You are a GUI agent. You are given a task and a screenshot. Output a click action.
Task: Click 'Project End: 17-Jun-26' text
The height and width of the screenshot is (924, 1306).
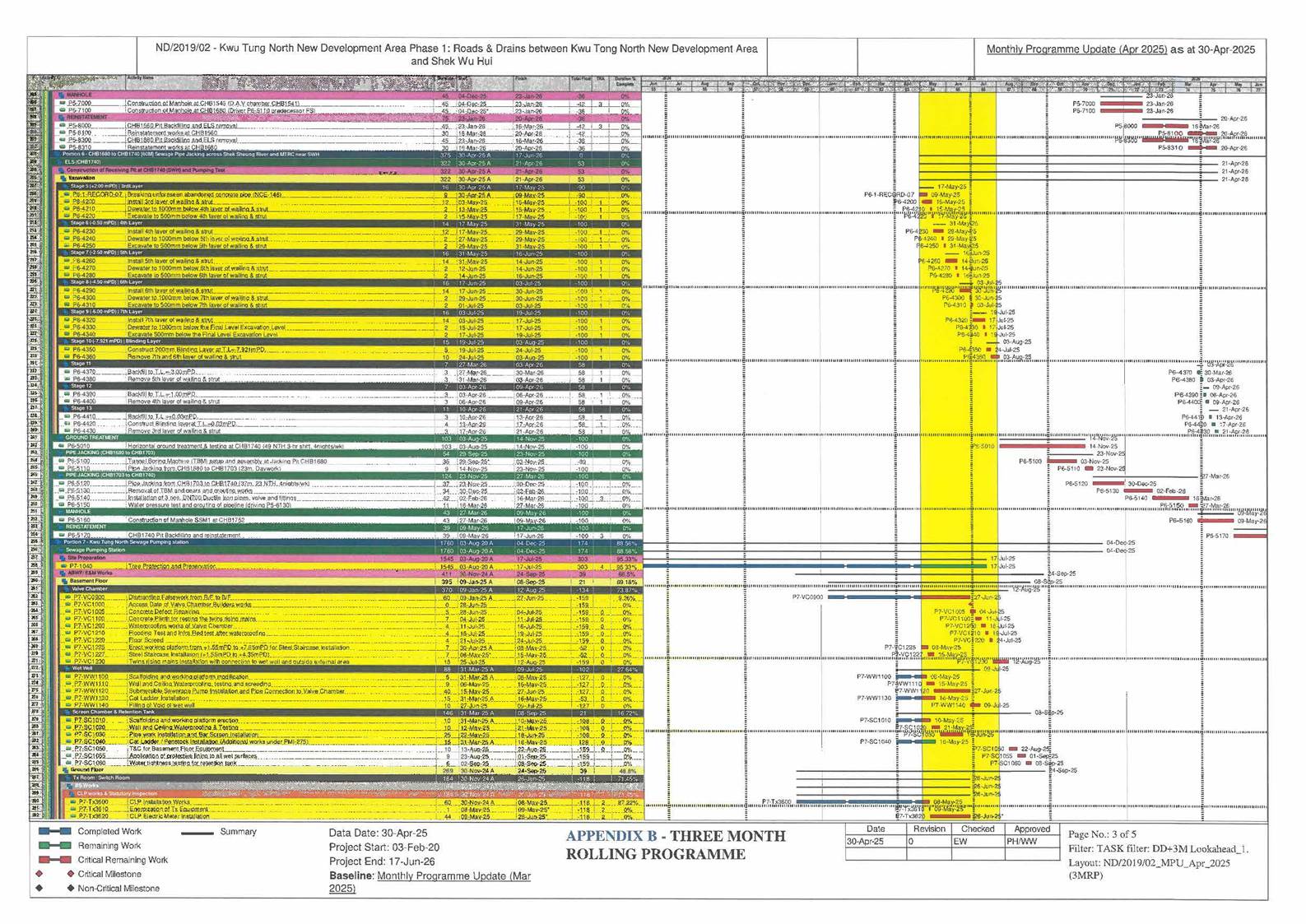381,861
